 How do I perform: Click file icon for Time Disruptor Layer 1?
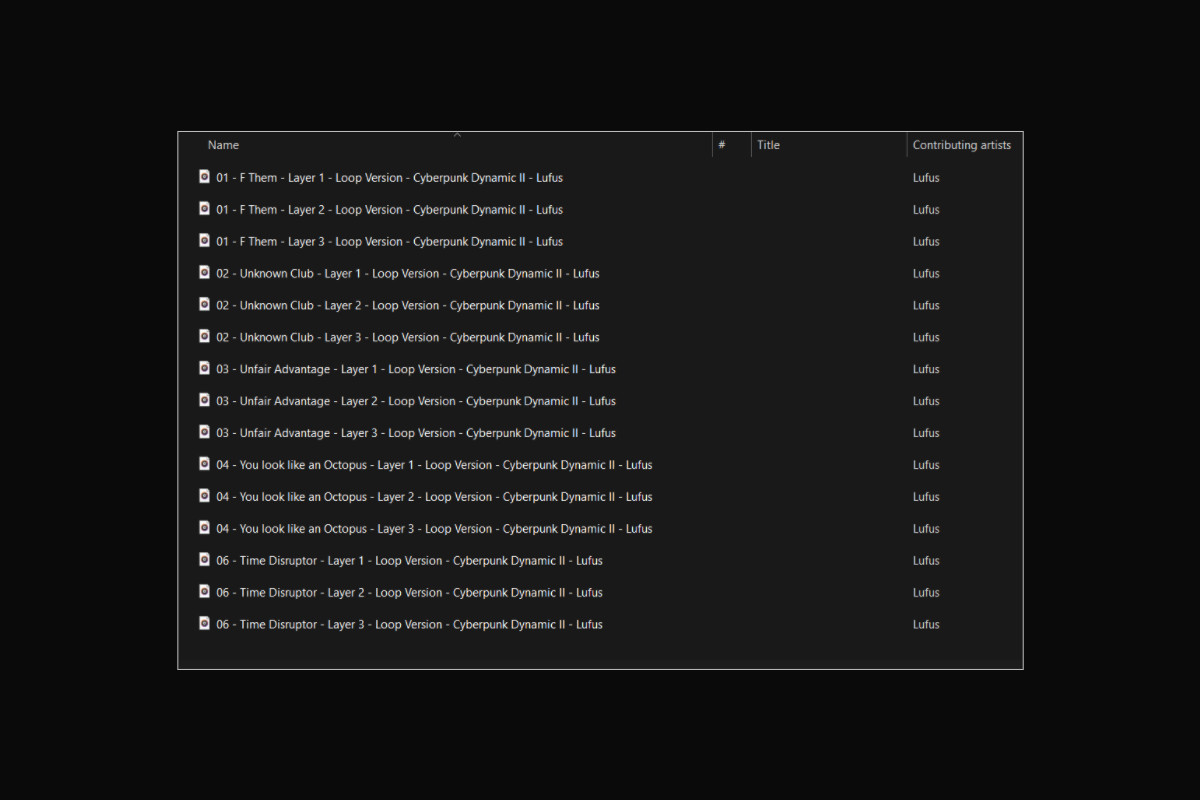click(204, 560)
